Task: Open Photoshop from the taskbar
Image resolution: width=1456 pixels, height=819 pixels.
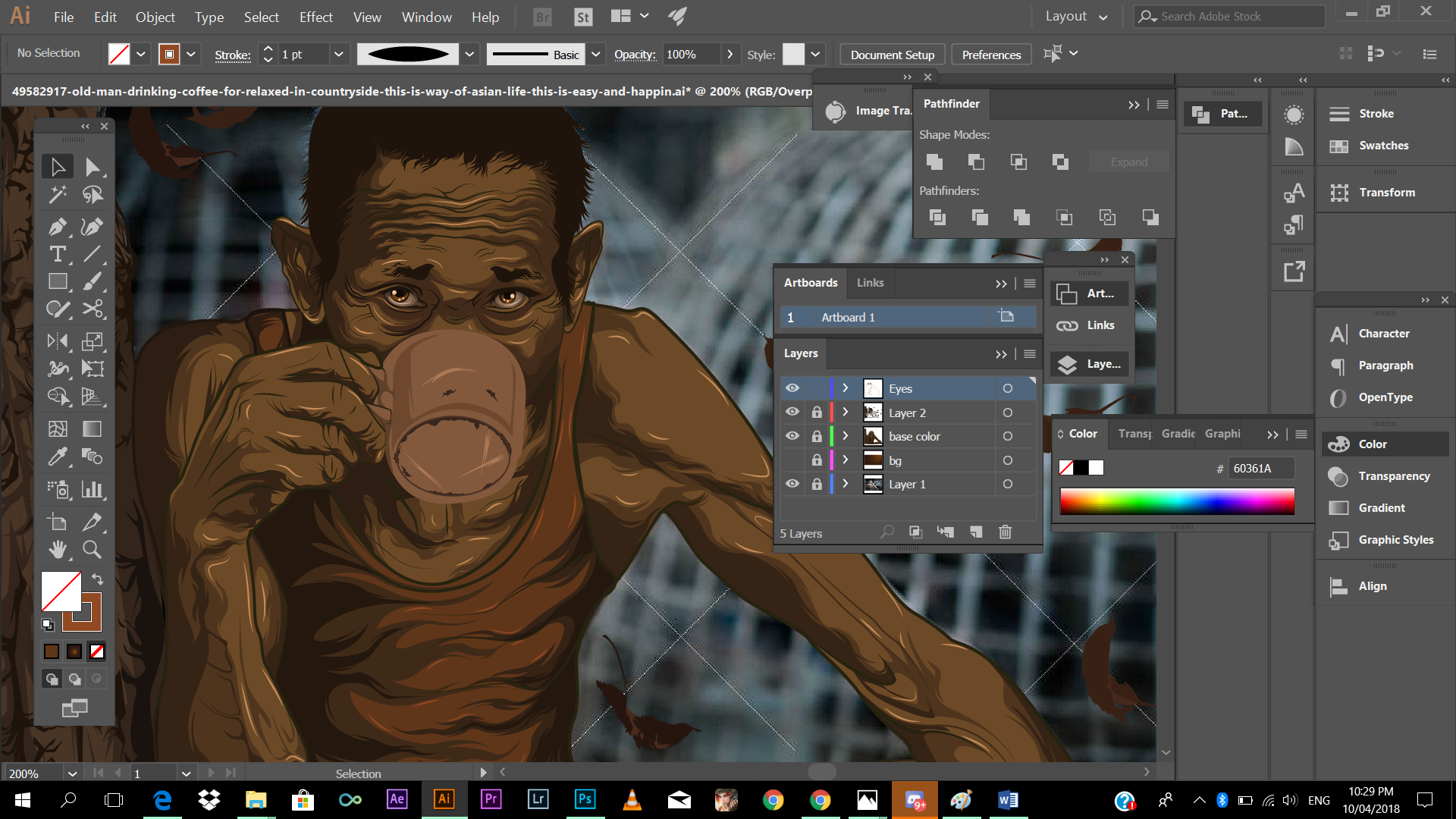Action: point(585,799)
